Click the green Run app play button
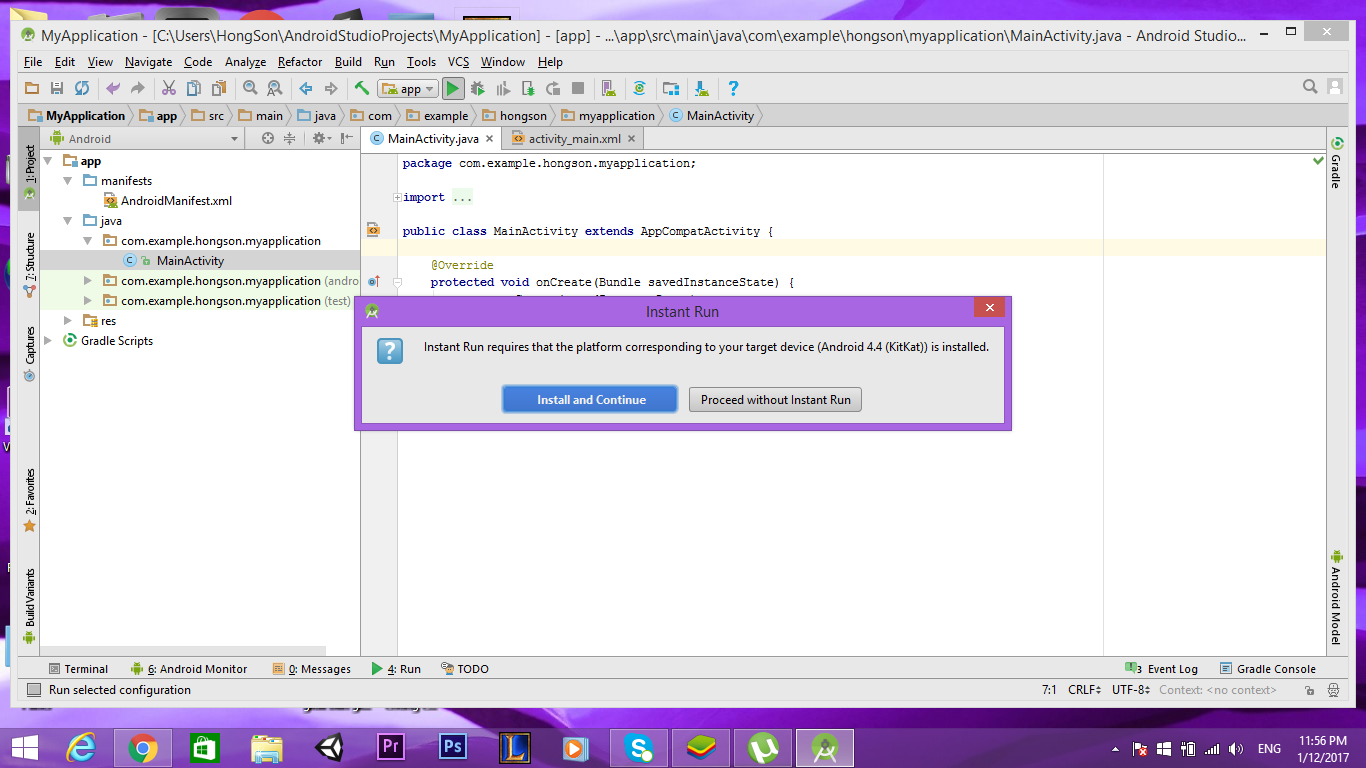 (453, 88)
